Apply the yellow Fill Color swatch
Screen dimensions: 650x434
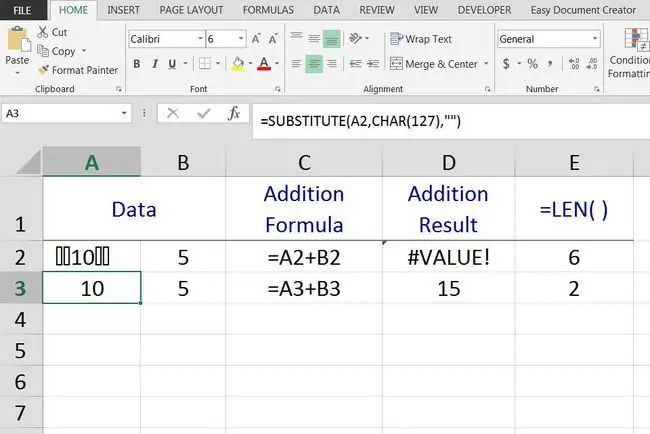click(238, 64)
